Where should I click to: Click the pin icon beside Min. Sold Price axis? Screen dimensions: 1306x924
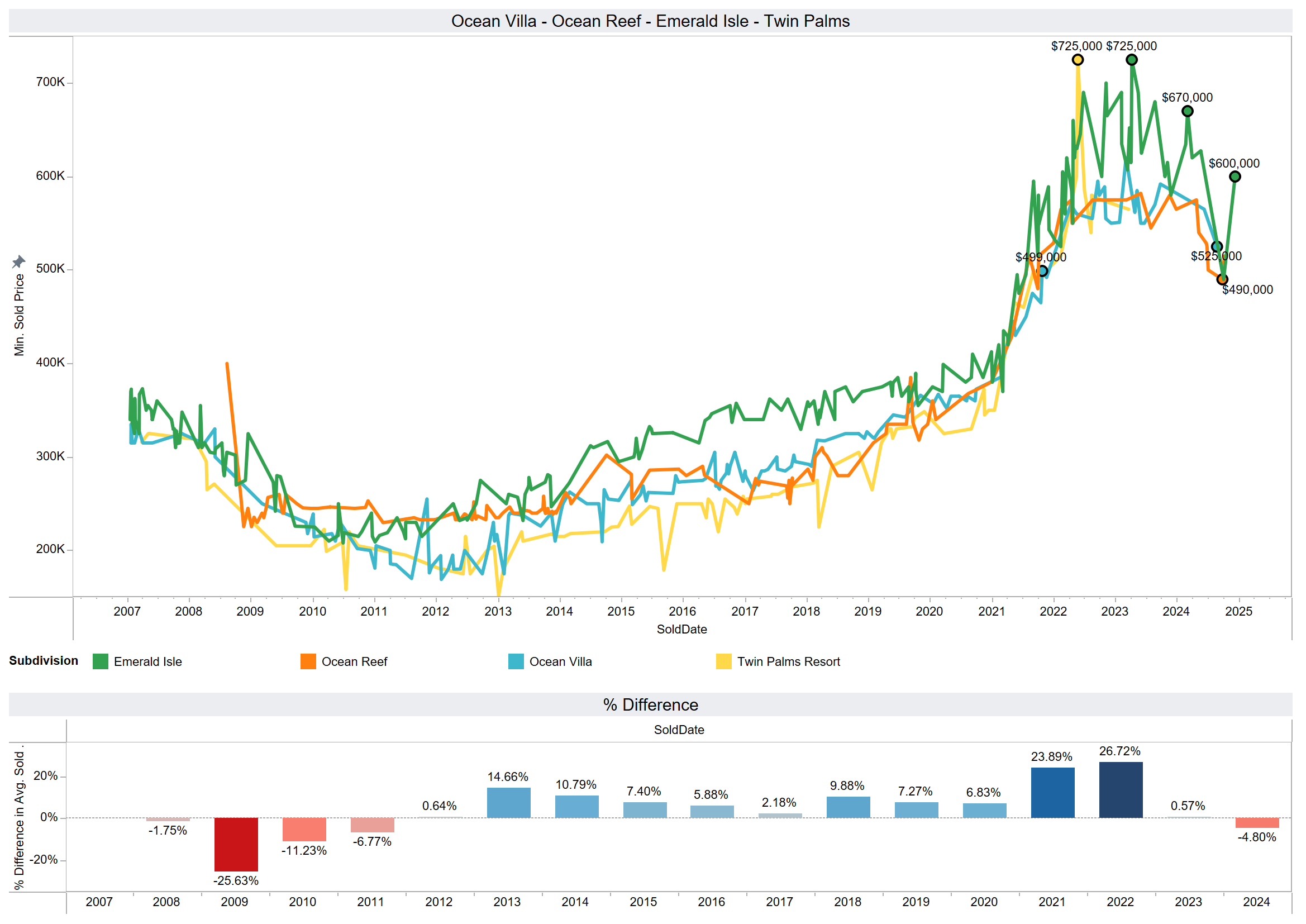click(x=19, y=261)
